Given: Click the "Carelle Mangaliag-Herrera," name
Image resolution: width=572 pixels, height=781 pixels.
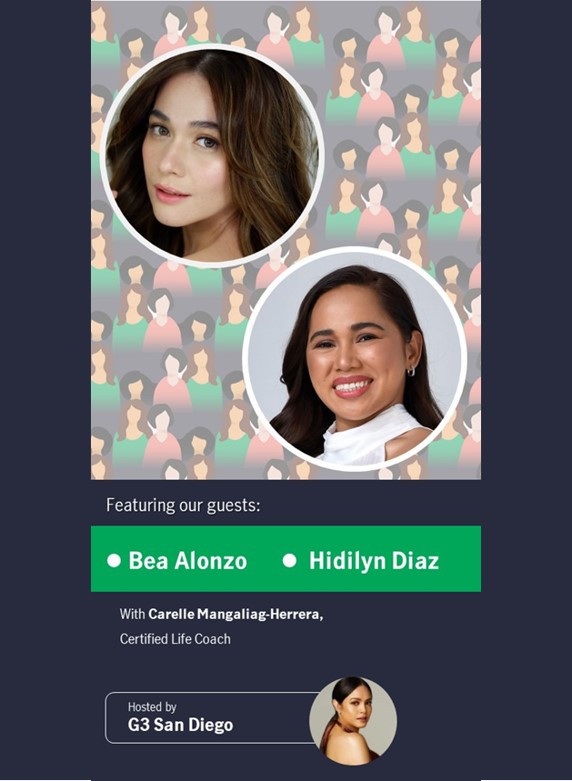Looking at the screenshot, I should (x=236, y=614).
